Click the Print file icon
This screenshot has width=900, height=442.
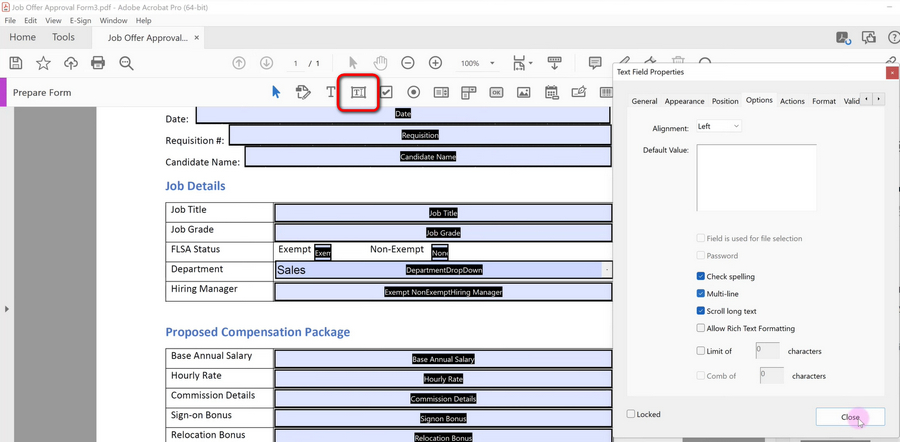tap(98, 63)
